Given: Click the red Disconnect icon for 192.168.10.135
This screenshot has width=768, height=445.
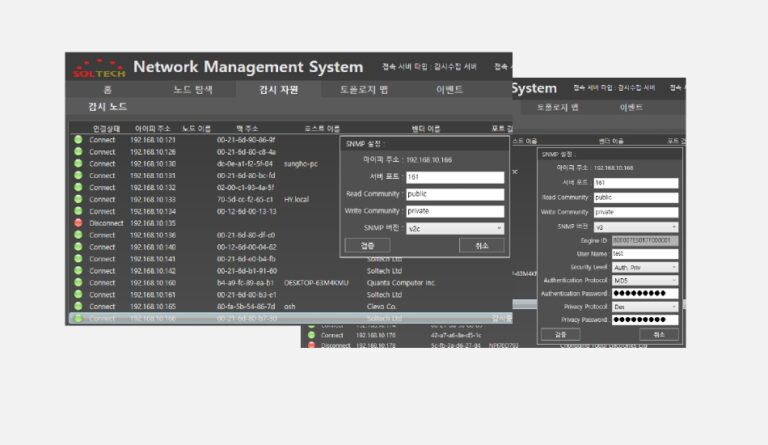Looking at the screenshot, I should 78,223.
